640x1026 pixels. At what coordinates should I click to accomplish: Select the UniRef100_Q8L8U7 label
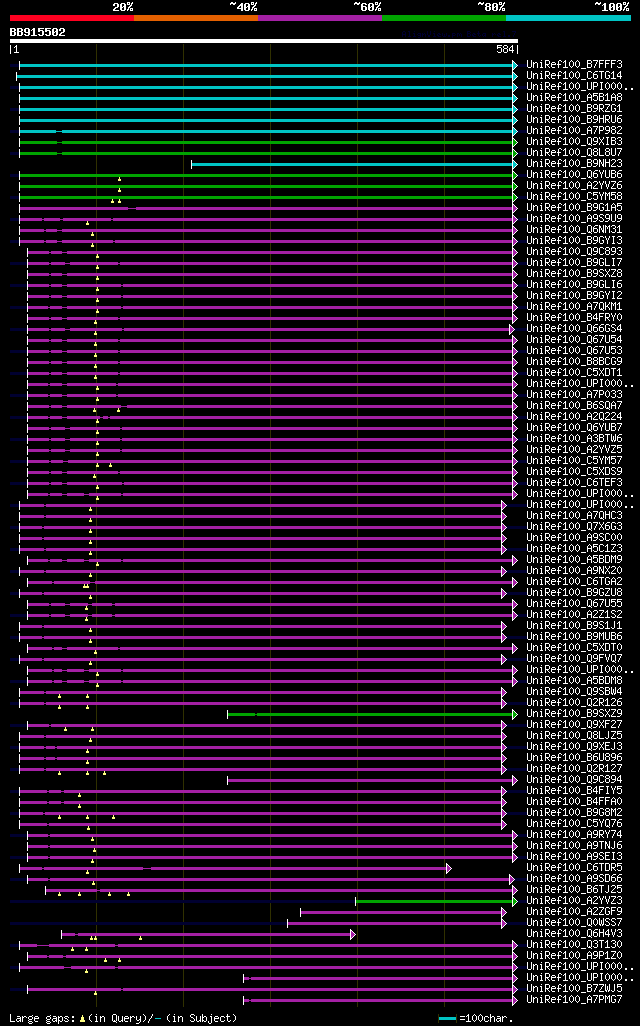(x=574, y=152)
